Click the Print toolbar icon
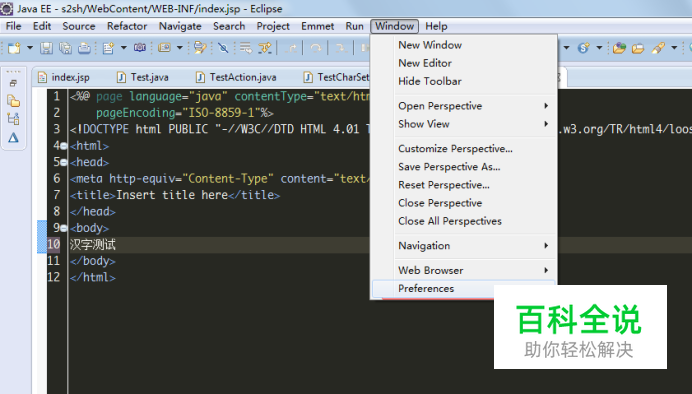The width and height of the screenshot is (692, 394). (x=84, y=48)
